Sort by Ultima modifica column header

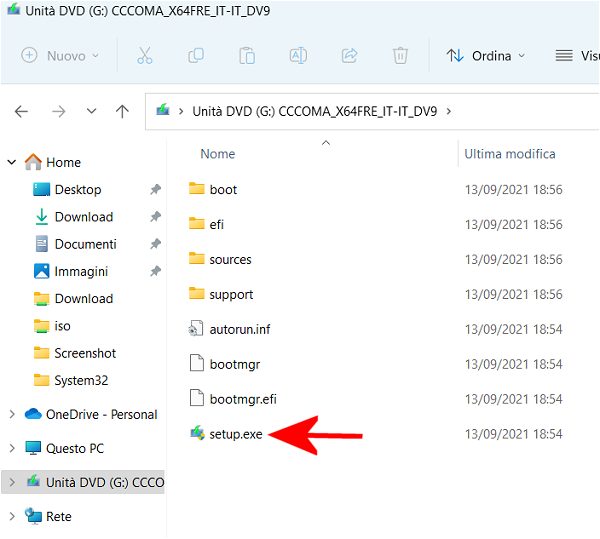point(510,154)
